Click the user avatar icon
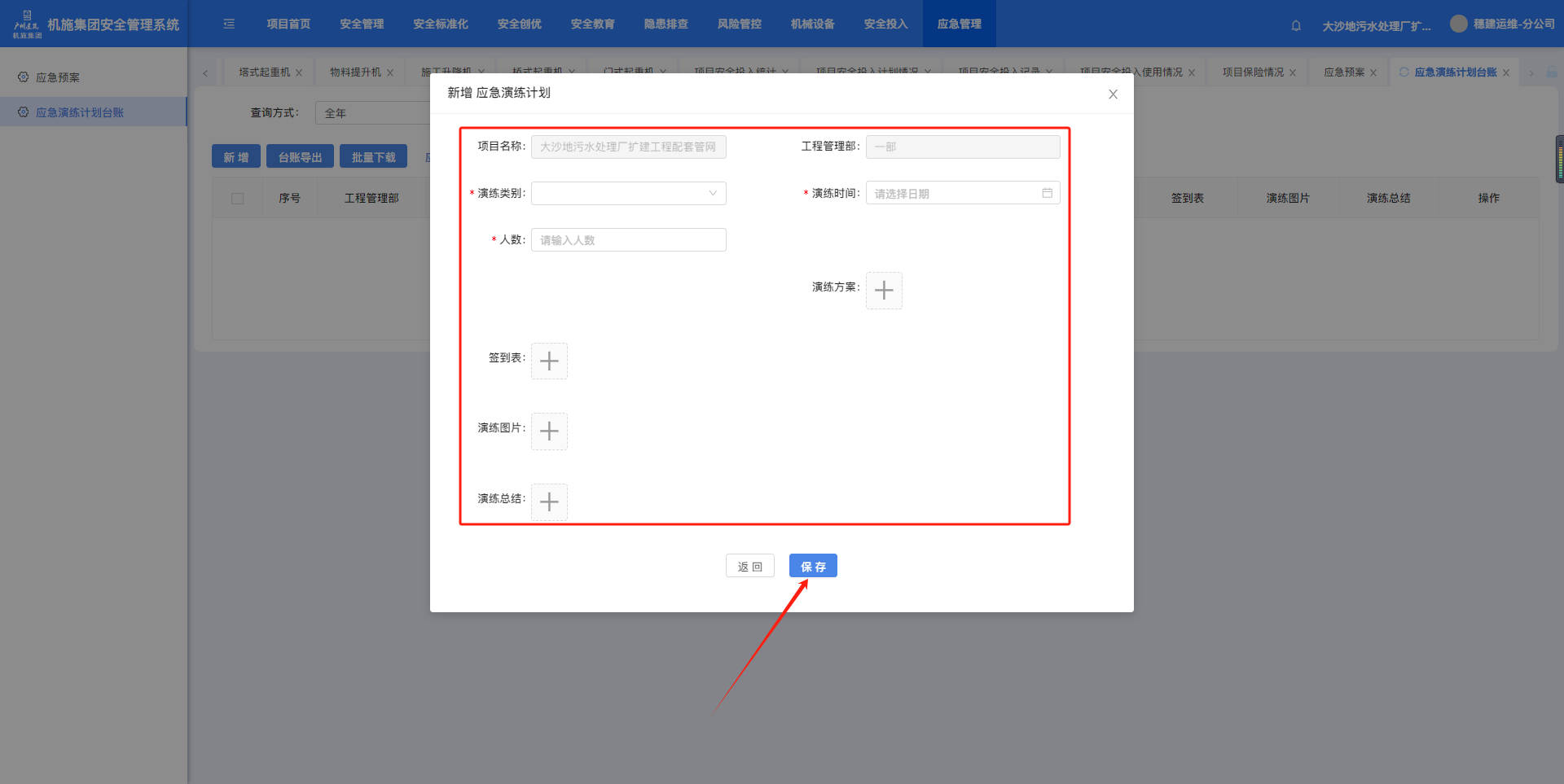1564x784 pixels. click(x=1458, y=24)
